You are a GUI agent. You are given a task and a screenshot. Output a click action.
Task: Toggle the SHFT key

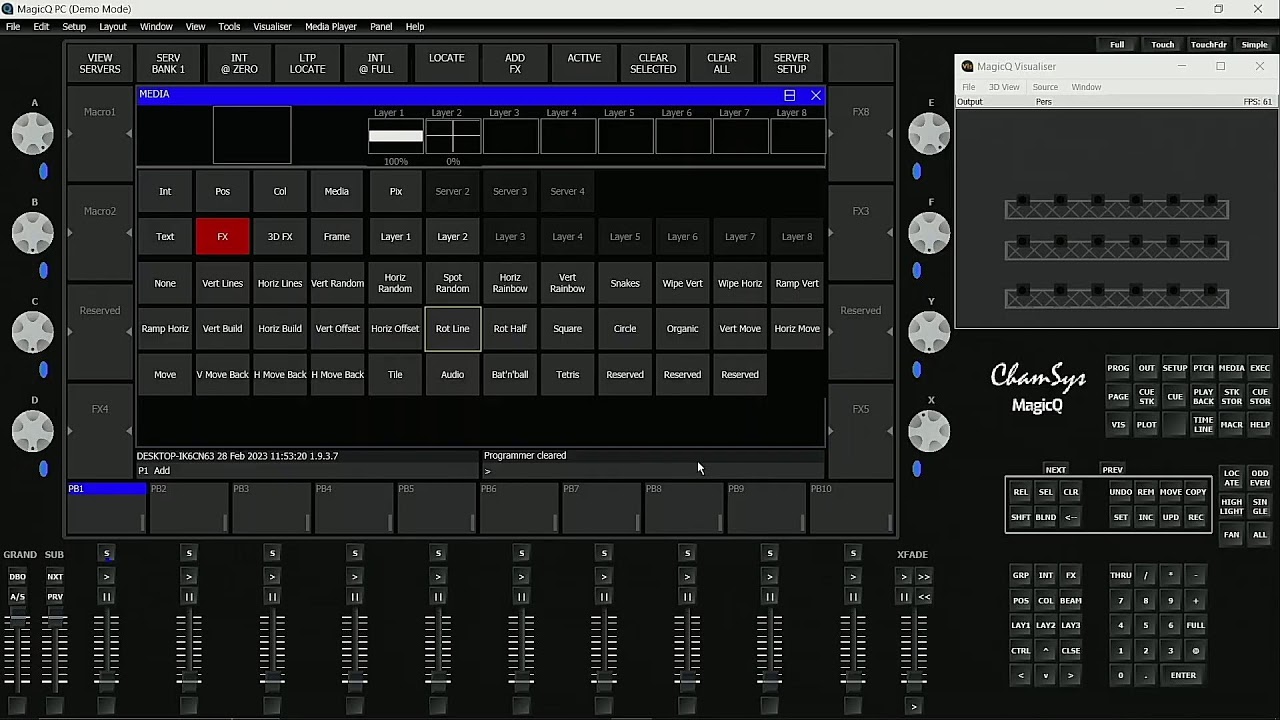pos(1021,517)
